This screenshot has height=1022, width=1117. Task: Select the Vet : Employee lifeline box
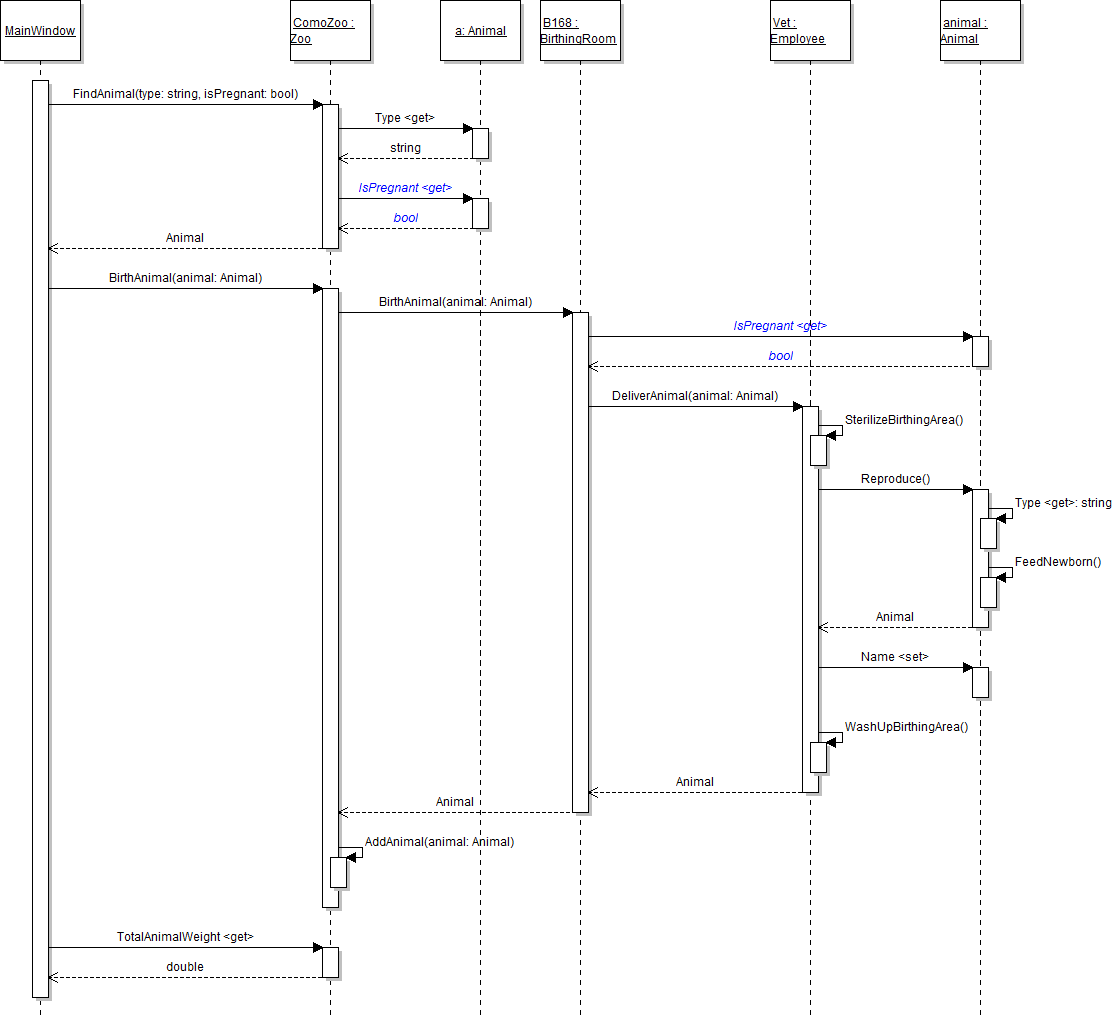point(810,31)
